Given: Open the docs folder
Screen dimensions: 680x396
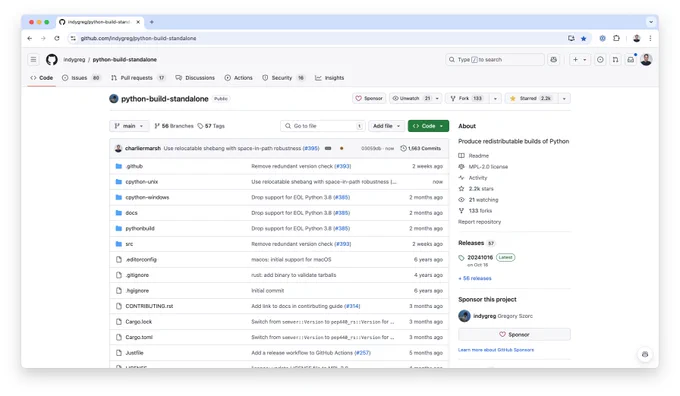Looking at the screenshot, I should tap(131, 213).
